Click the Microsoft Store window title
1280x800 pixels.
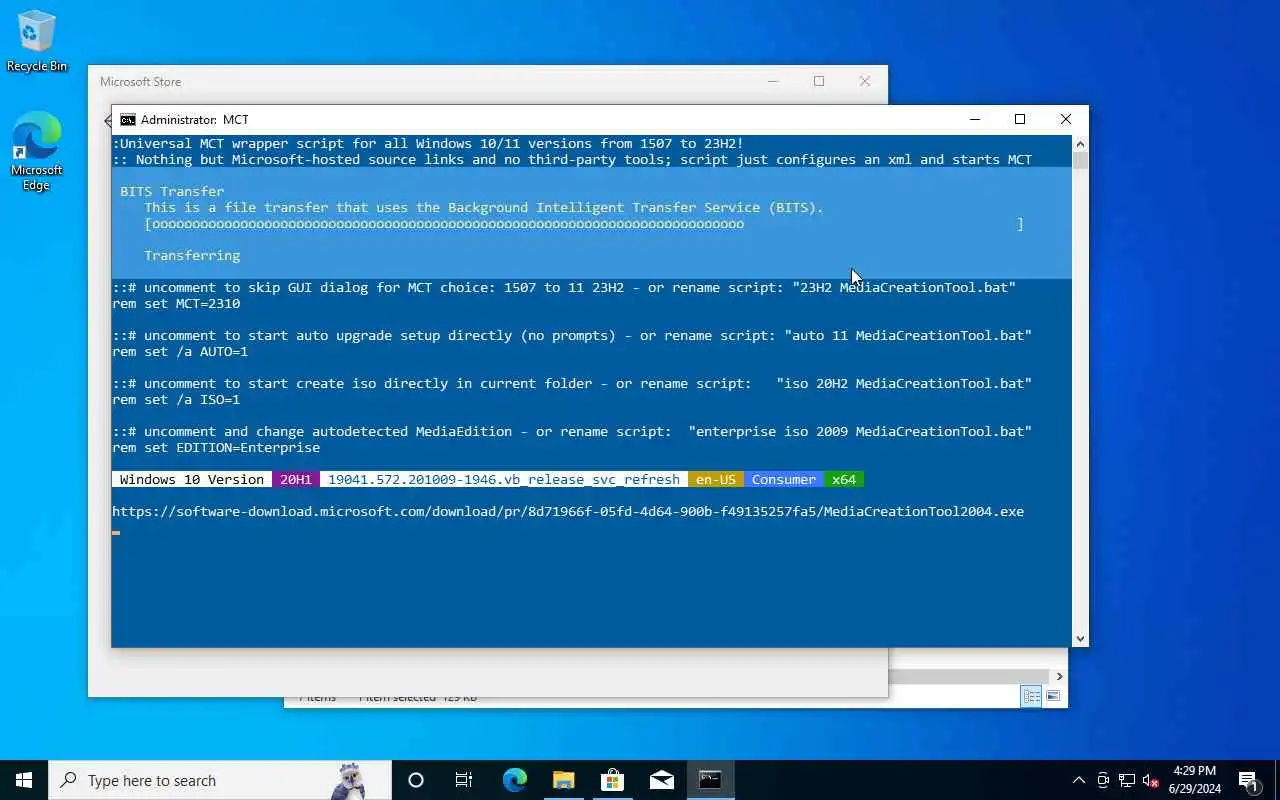coord(140,82)
